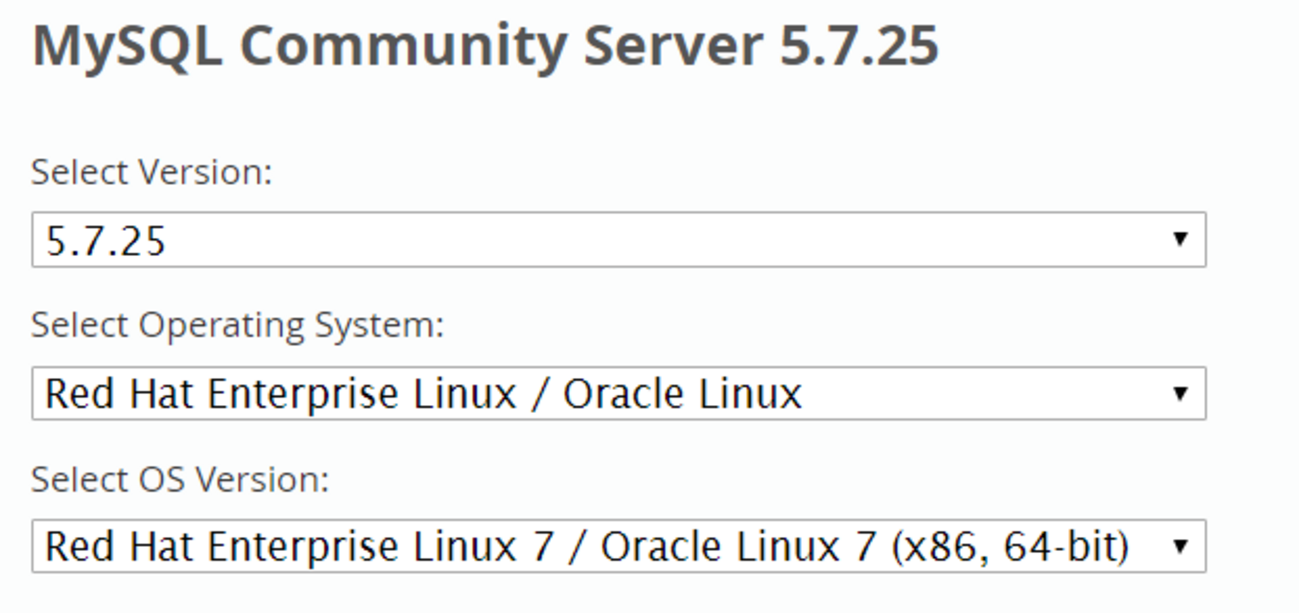Image resolution: width=1299 pixels, height=613 pixels.
Task: Click the '5.7.25' value in the version combo box
Action: pyautogui.click(x=106, y=241)
